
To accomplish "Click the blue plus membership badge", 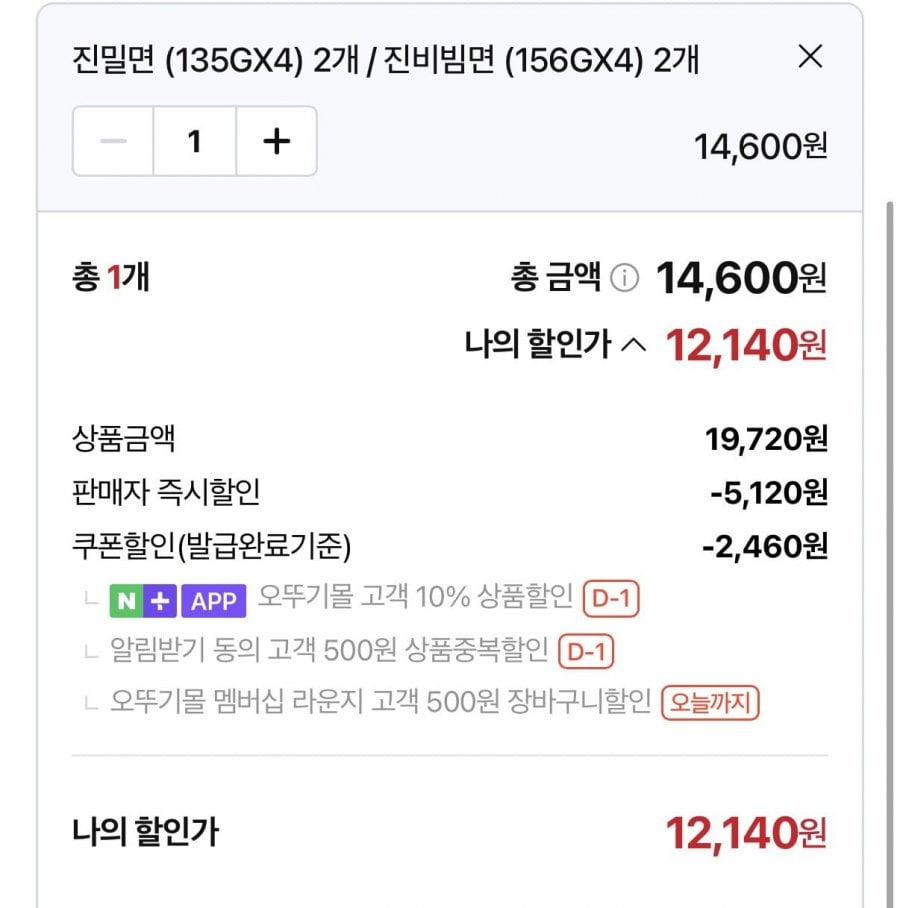I will pos(160,600).
